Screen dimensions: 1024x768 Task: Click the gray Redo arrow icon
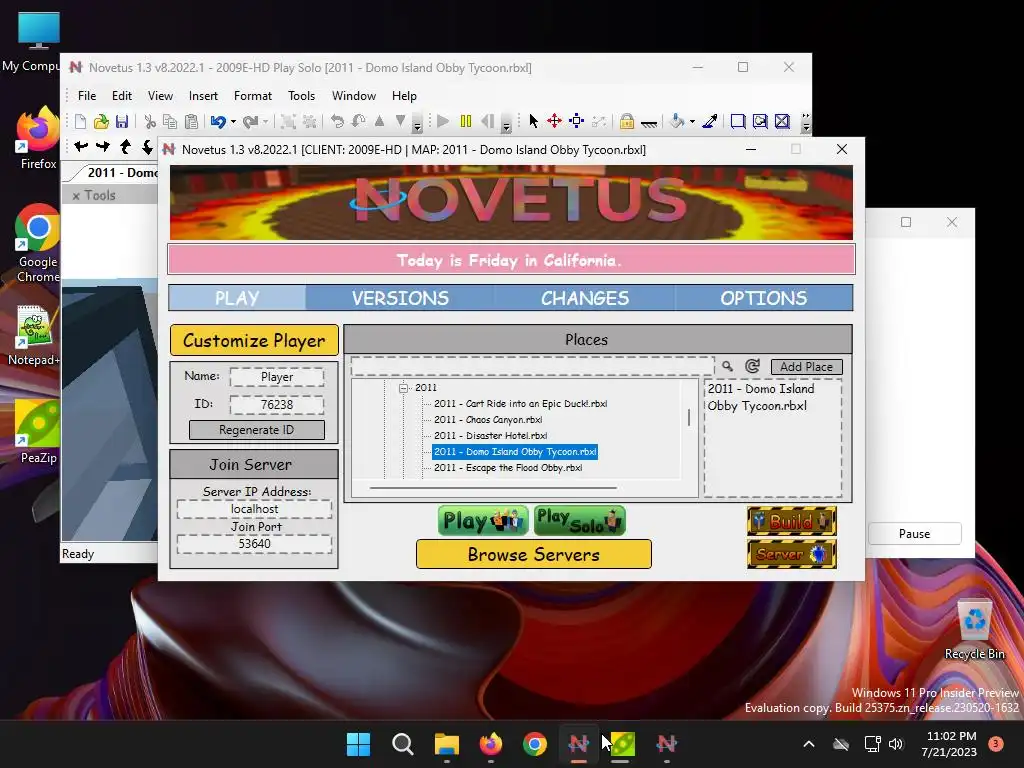point(250,121)
